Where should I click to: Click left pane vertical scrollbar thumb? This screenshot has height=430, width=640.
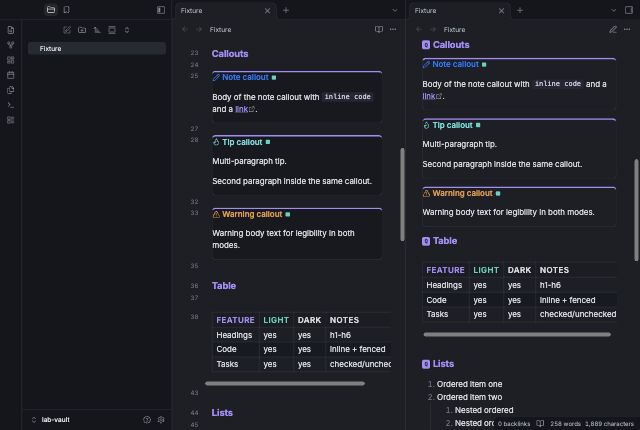[x=402, y=194]
